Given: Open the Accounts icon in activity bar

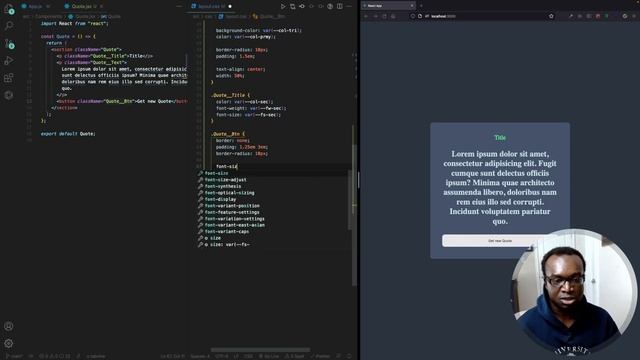Looking at the screenshot, I should click(x=9, y=326).
